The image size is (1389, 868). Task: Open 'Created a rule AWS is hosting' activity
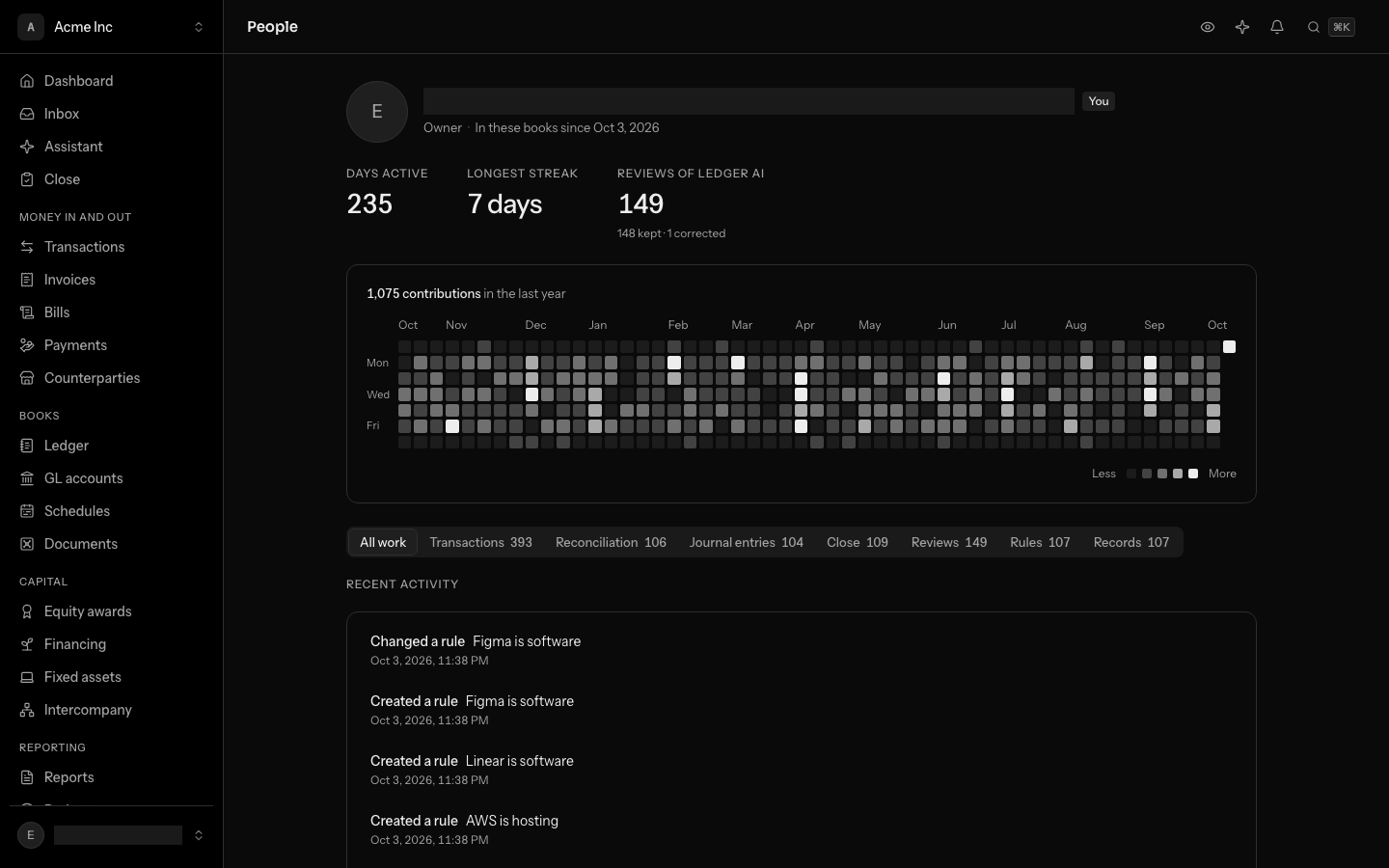pyautogui.click(x=801, y=829)
